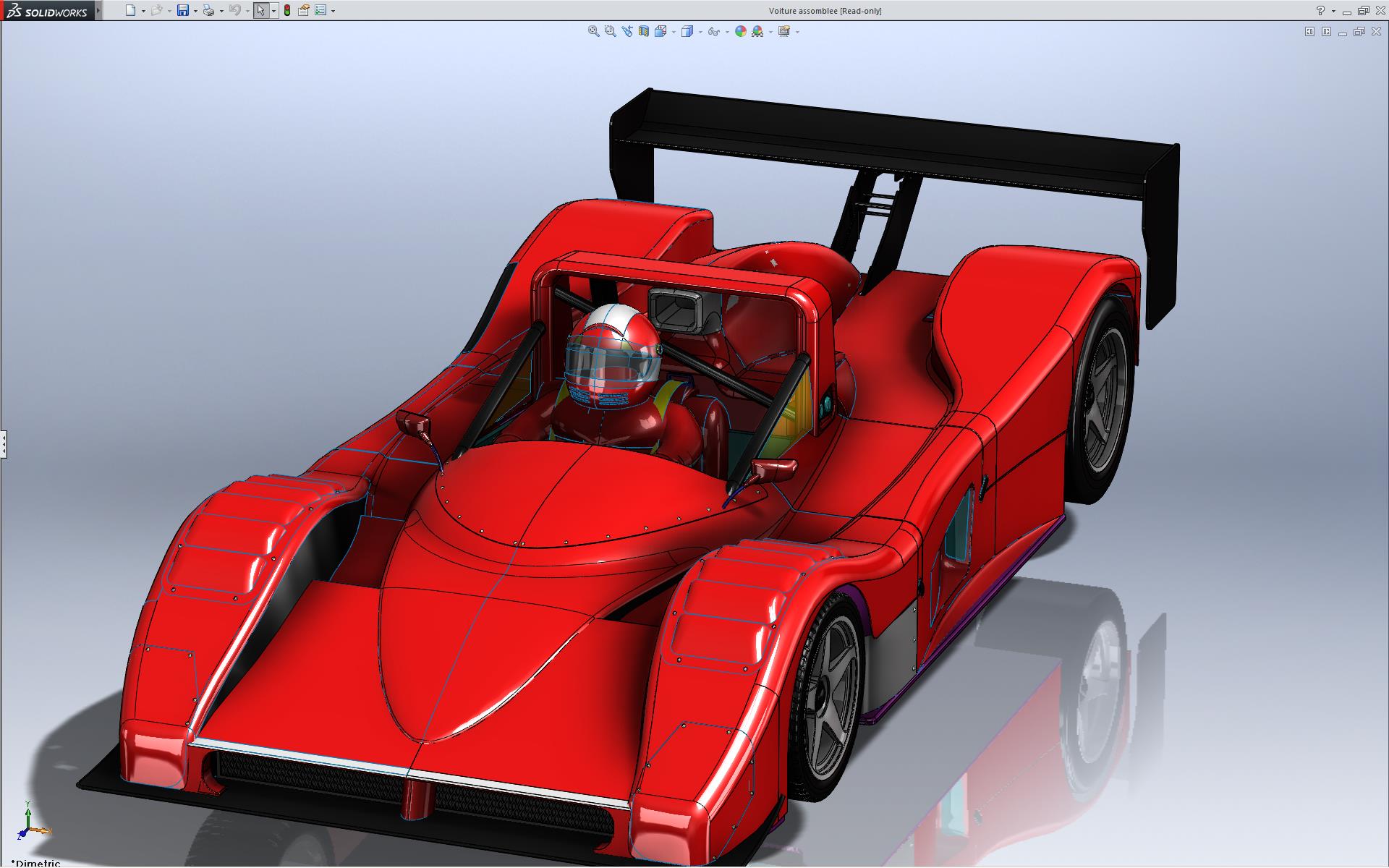Open the New document dropdown arrow
The height and width of the screenshot is (868, 1389).
pyautogui.click(x=143, y=11)
